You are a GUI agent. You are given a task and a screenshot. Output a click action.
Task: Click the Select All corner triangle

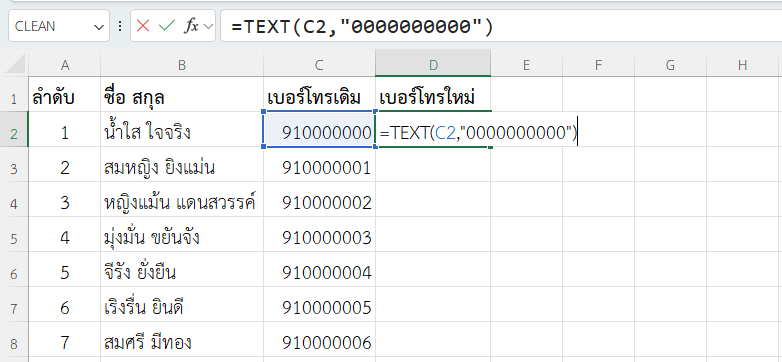(15, 65)
